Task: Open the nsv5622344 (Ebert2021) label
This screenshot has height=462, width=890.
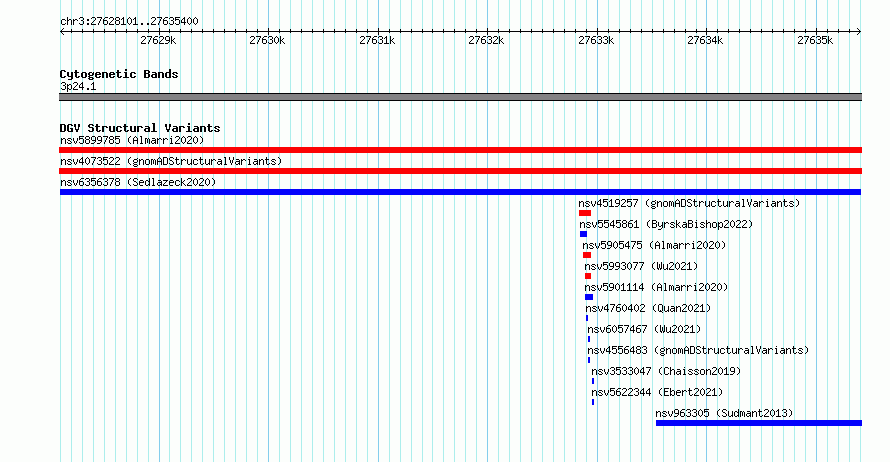Action: (657, 392)
